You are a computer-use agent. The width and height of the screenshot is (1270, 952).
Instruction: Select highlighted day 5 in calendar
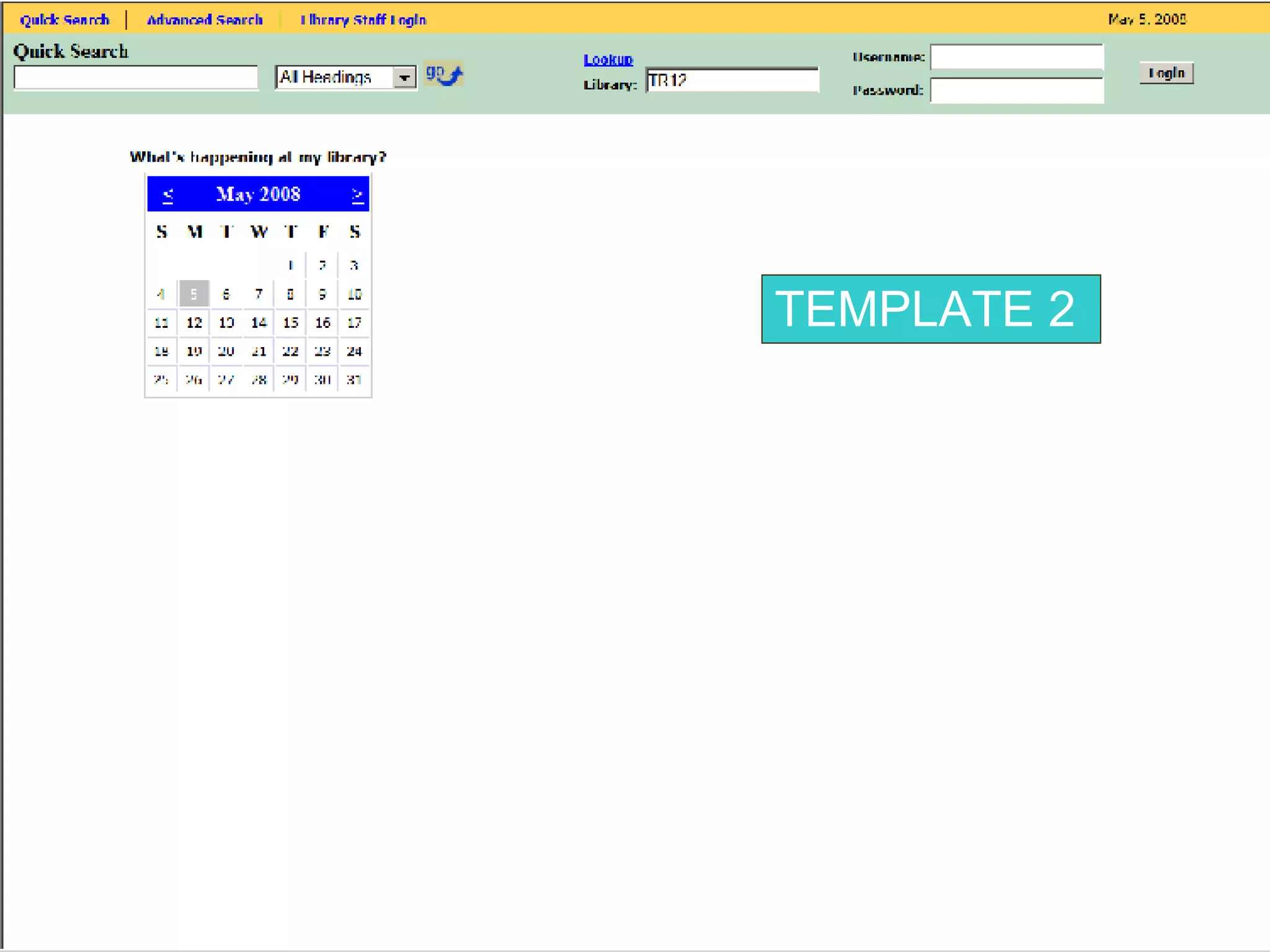(194, 294)
